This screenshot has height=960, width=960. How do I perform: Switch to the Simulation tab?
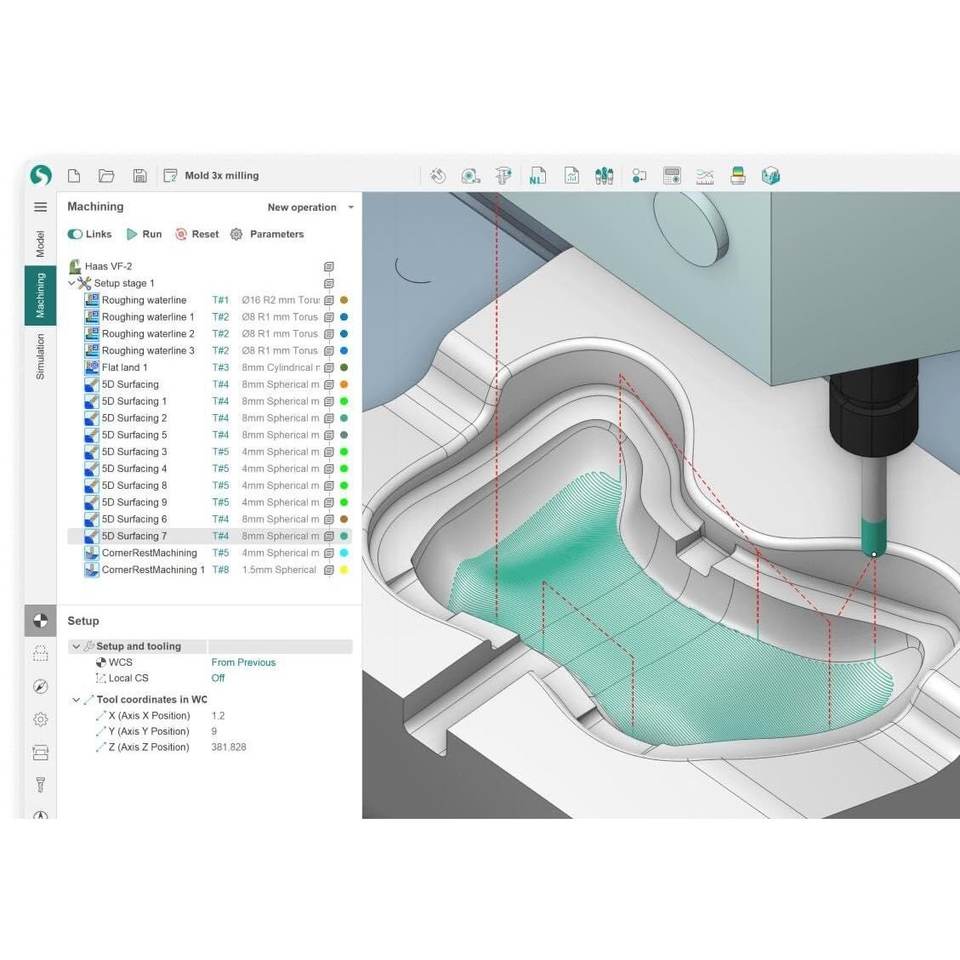pos(40,356)
